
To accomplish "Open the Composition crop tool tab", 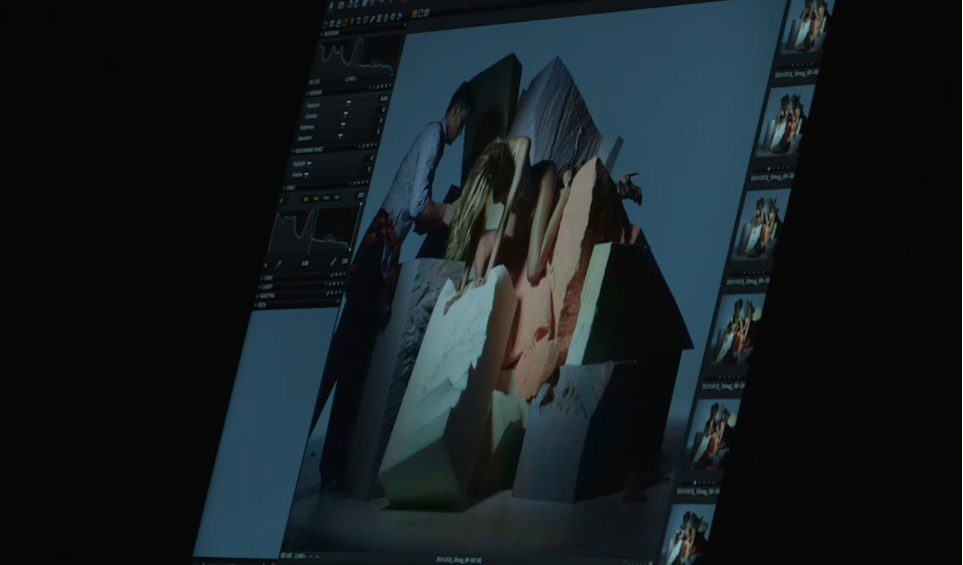I will 359,21.
